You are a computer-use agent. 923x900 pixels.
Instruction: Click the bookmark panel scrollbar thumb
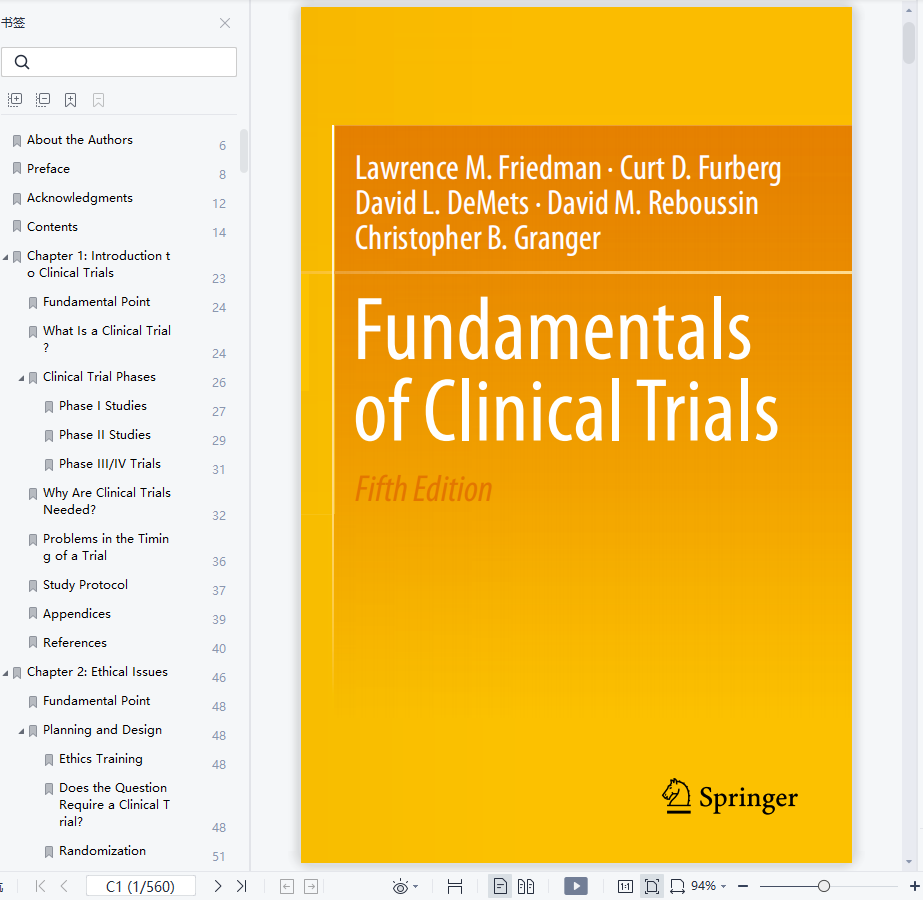[244, 151]
